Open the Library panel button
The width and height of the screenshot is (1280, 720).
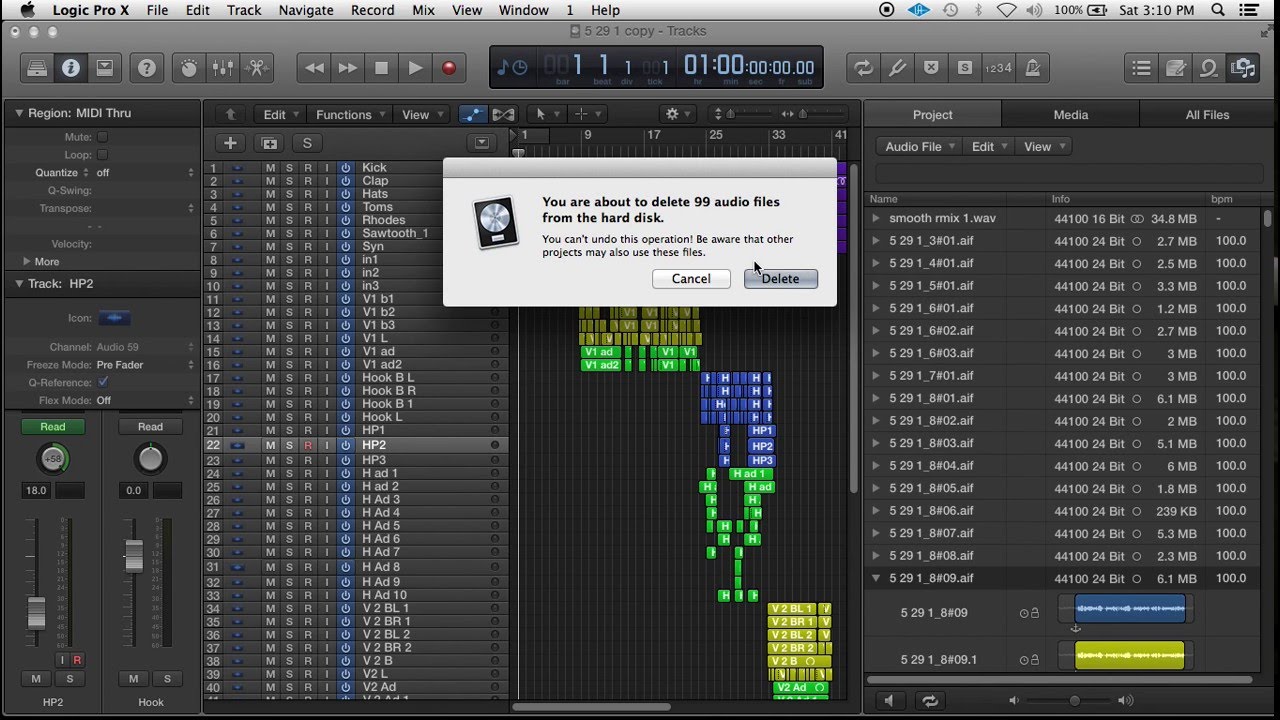(x=37, y=68)
